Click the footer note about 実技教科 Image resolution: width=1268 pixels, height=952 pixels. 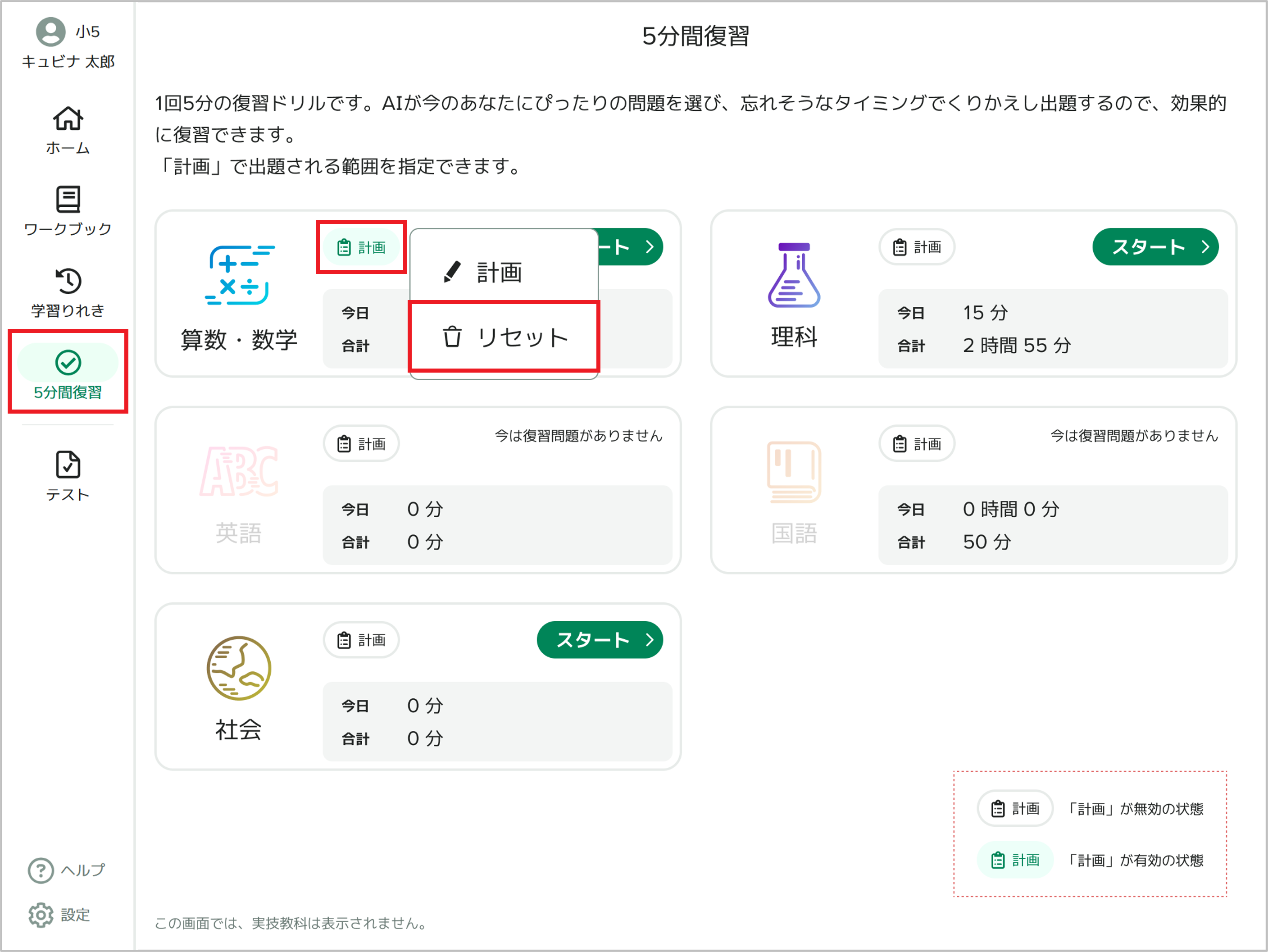292,923
